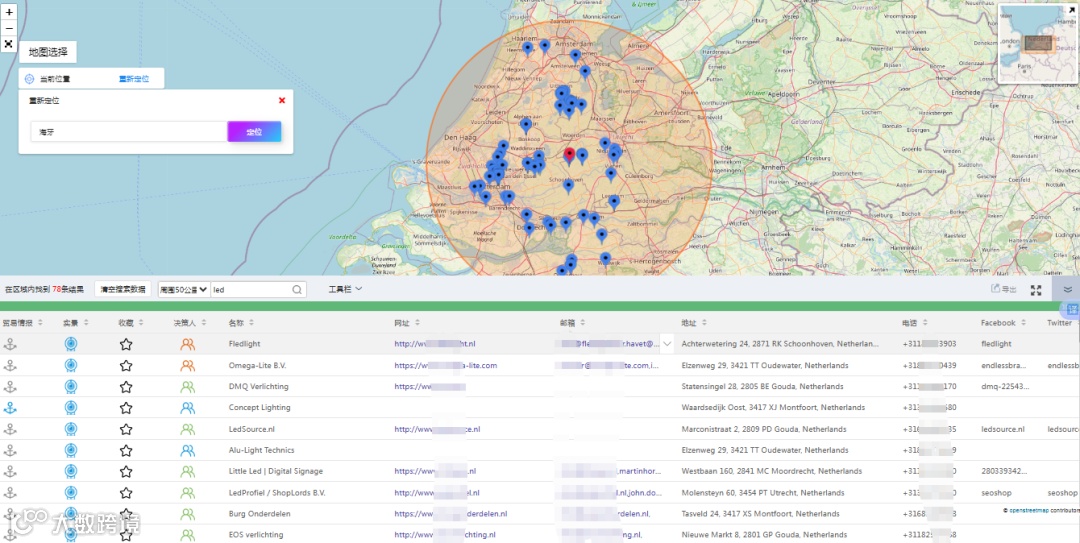The width and height of the screenshot is (1080, 543).
Task: Click the 定位 locate button
Action: pyautogui.click(x=254, y=132)
